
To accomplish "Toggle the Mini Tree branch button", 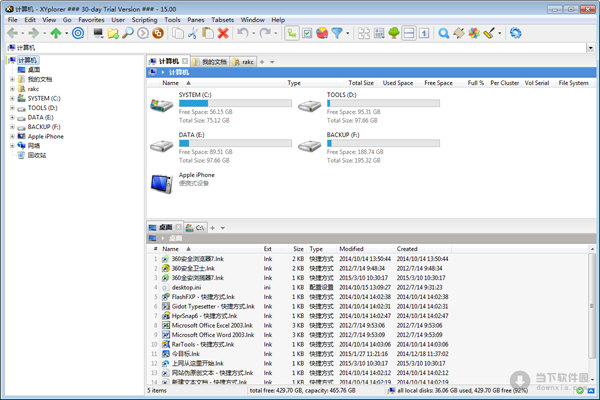I will [x=292, y=33].
